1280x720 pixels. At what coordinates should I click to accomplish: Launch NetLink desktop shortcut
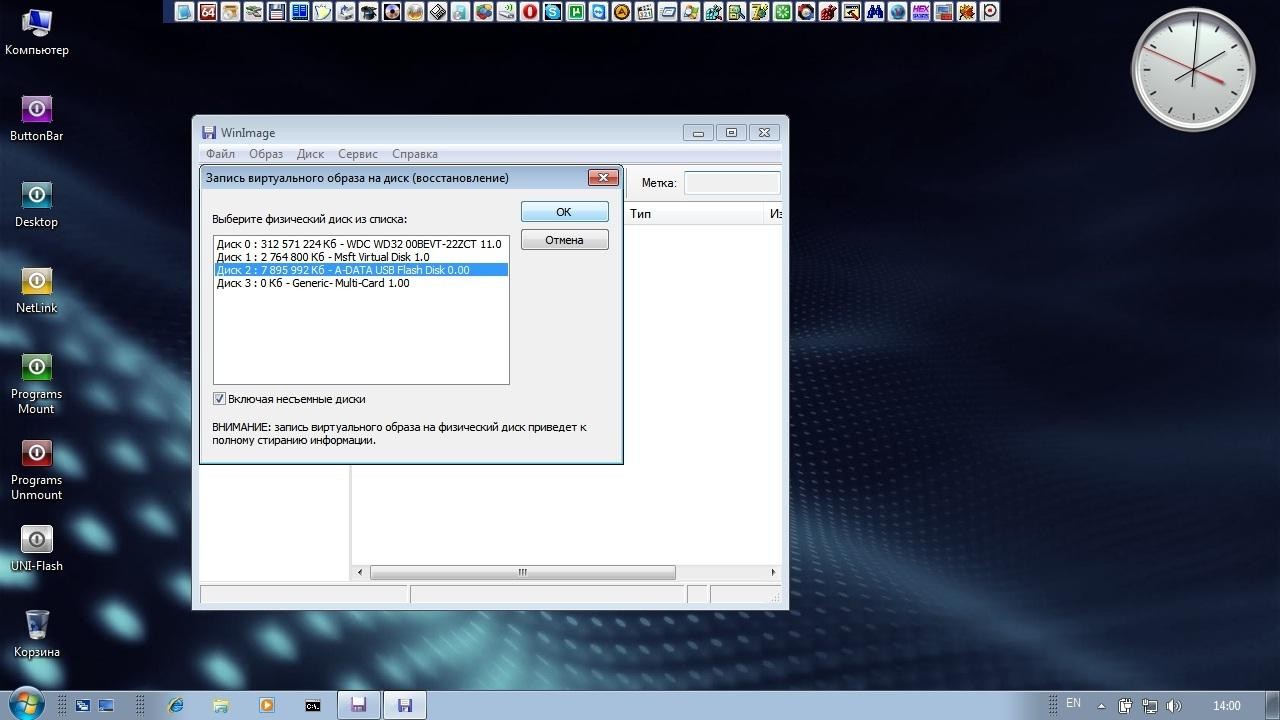click(x=36, y=289)
